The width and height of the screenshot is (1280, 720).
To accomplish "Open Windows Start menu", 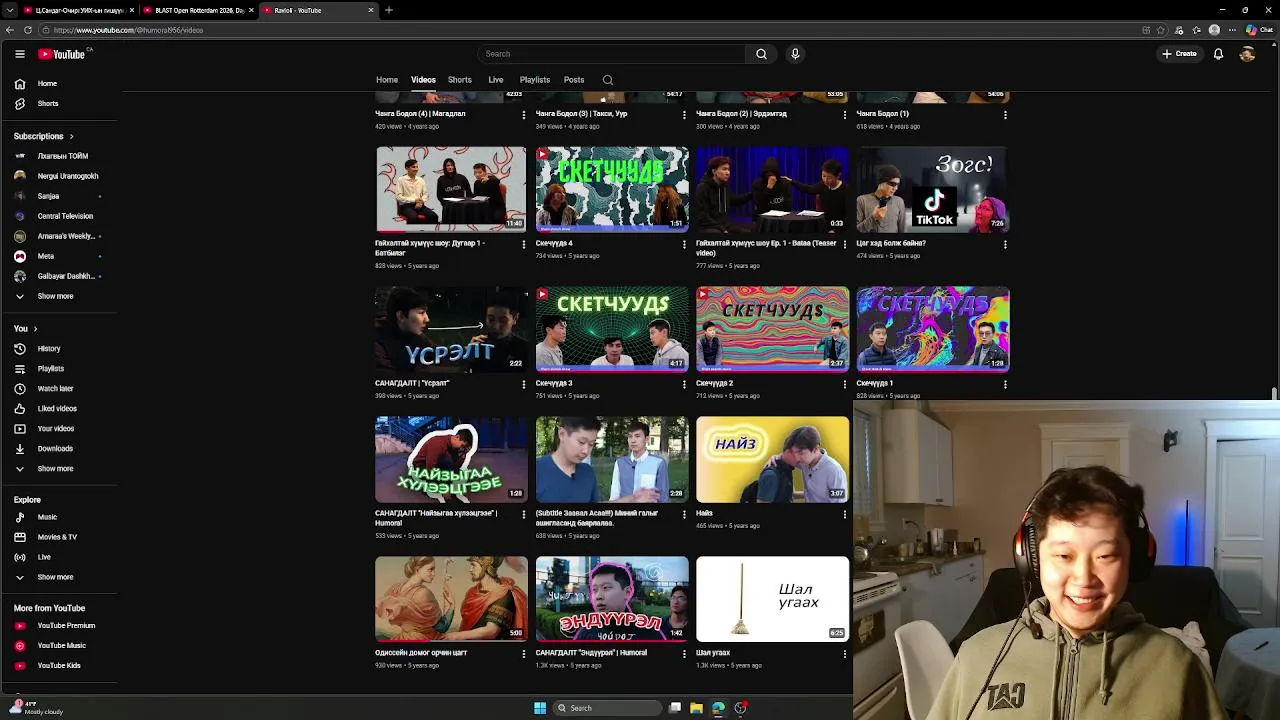I will [540, 708].
